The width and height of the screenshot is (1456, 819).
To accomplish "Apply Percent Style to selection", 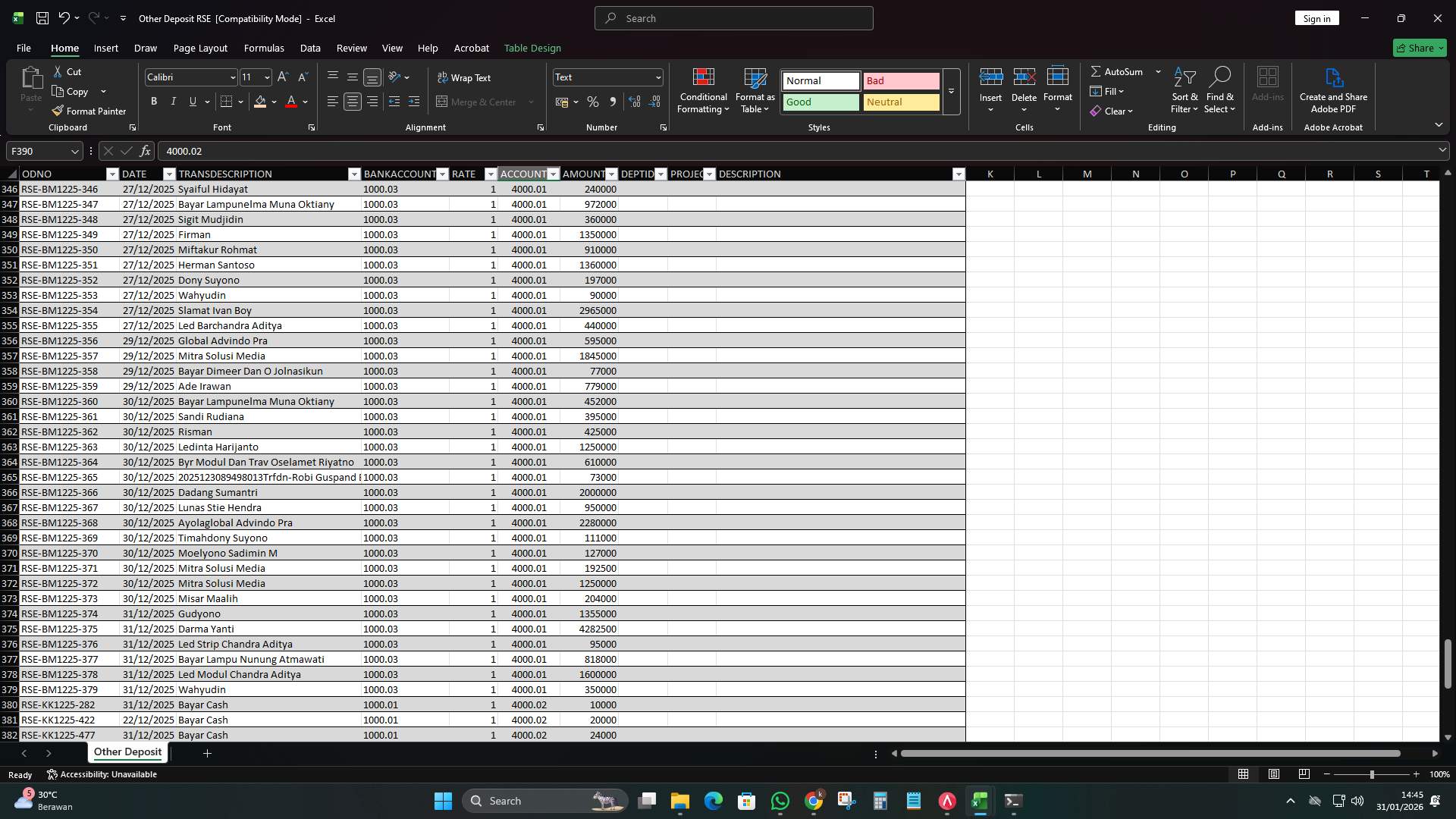I will click(x=593, y=101).
